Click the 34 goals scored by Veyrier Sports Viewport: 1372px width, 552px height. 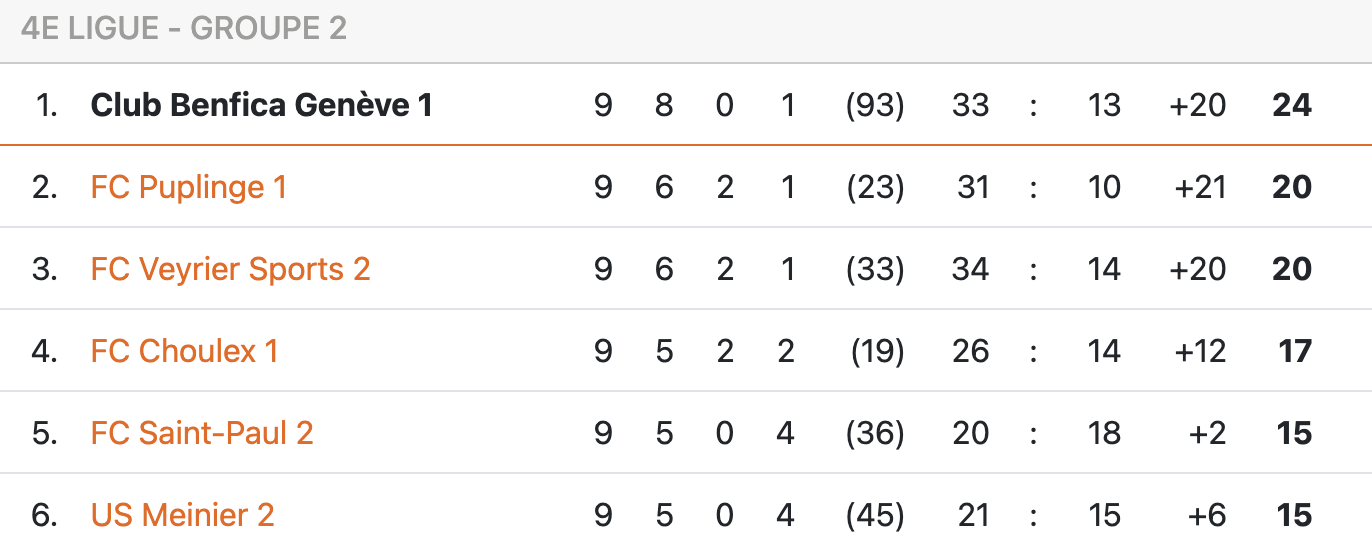[x=970, y=269]
